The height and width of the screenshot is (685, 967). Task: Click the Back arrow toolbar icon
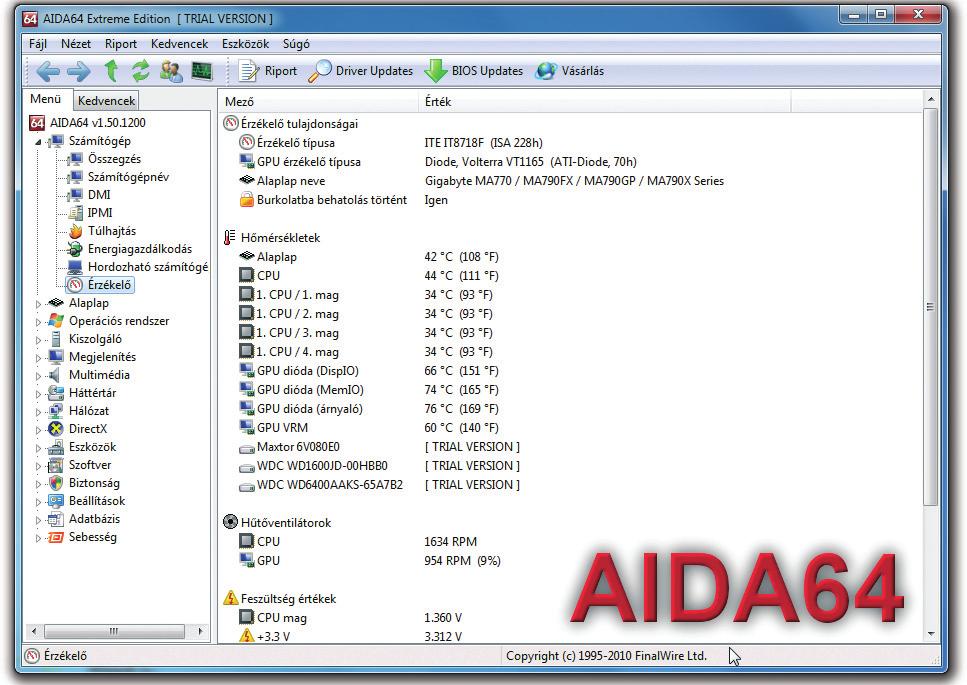(x=47, y=72)
